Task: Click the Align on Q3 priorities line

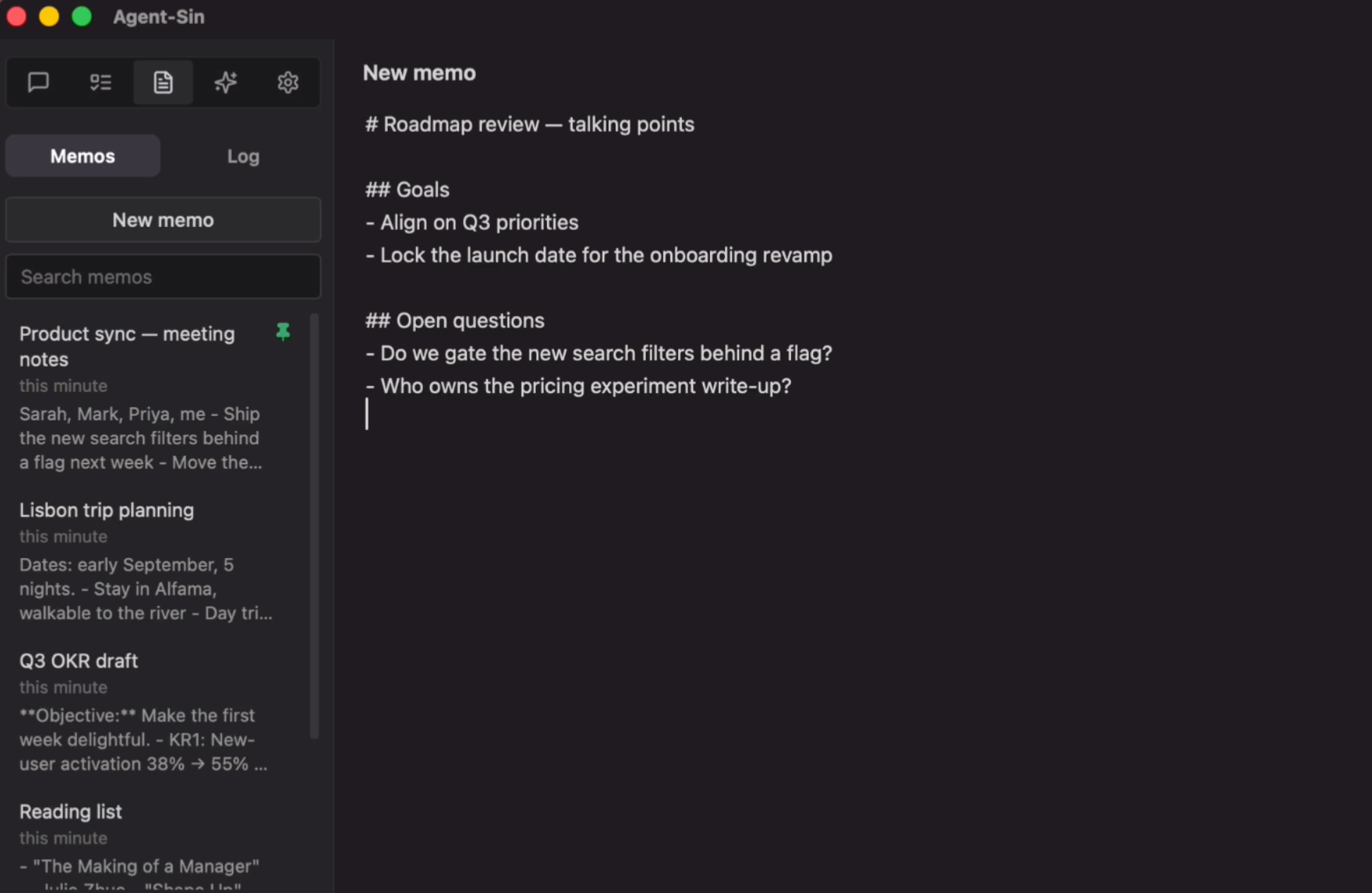Action: [x=472, y=222]
